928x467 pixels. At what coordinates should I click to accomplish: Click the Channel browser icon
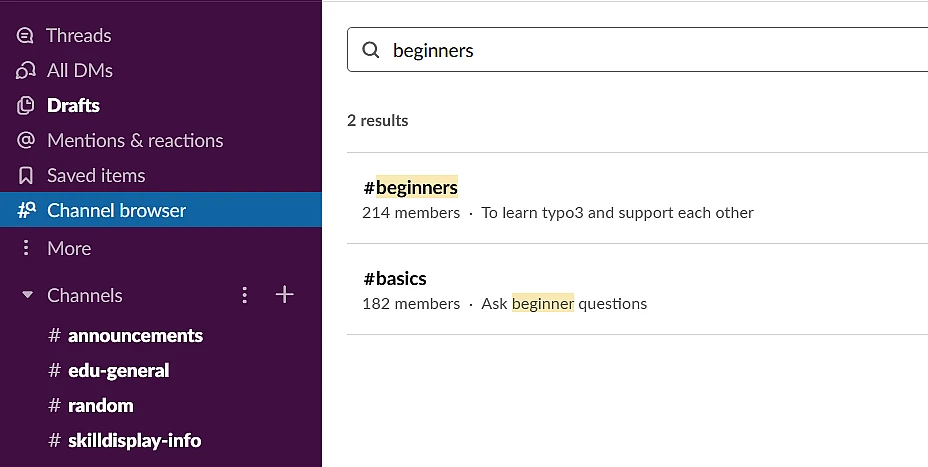click(x=26, y=211)
